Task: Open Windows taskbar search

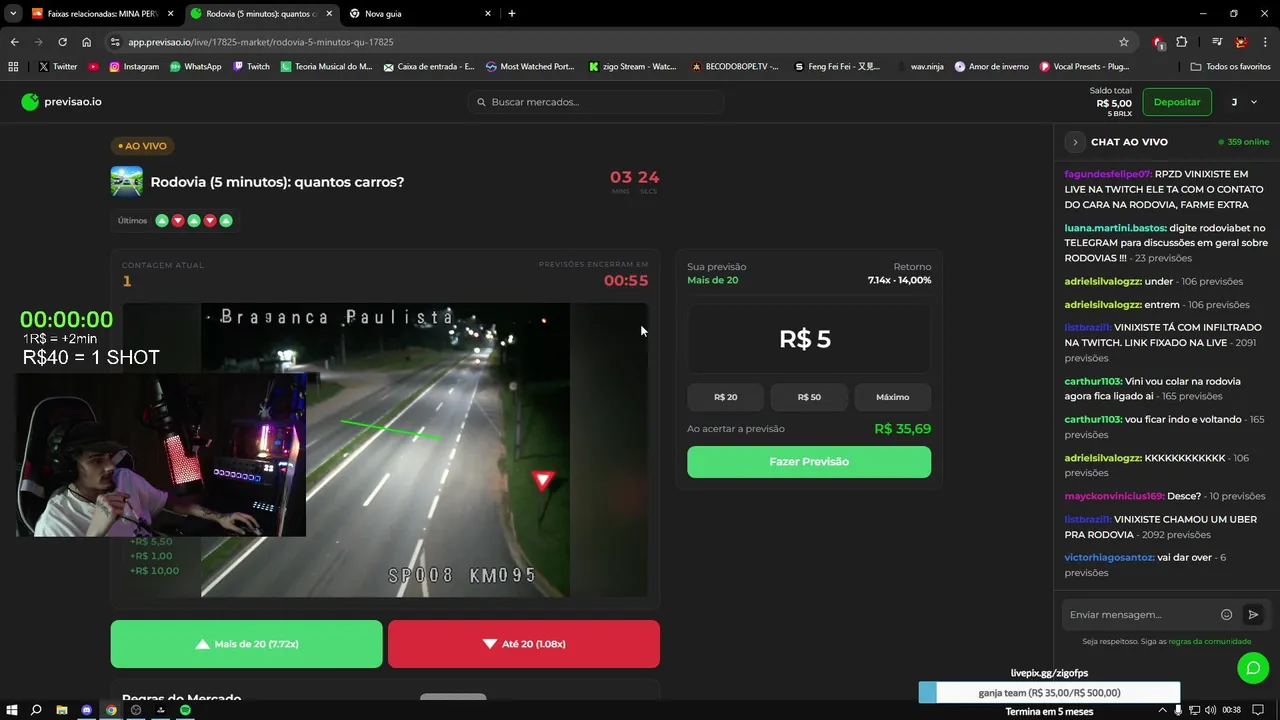Action: point(36,710)
